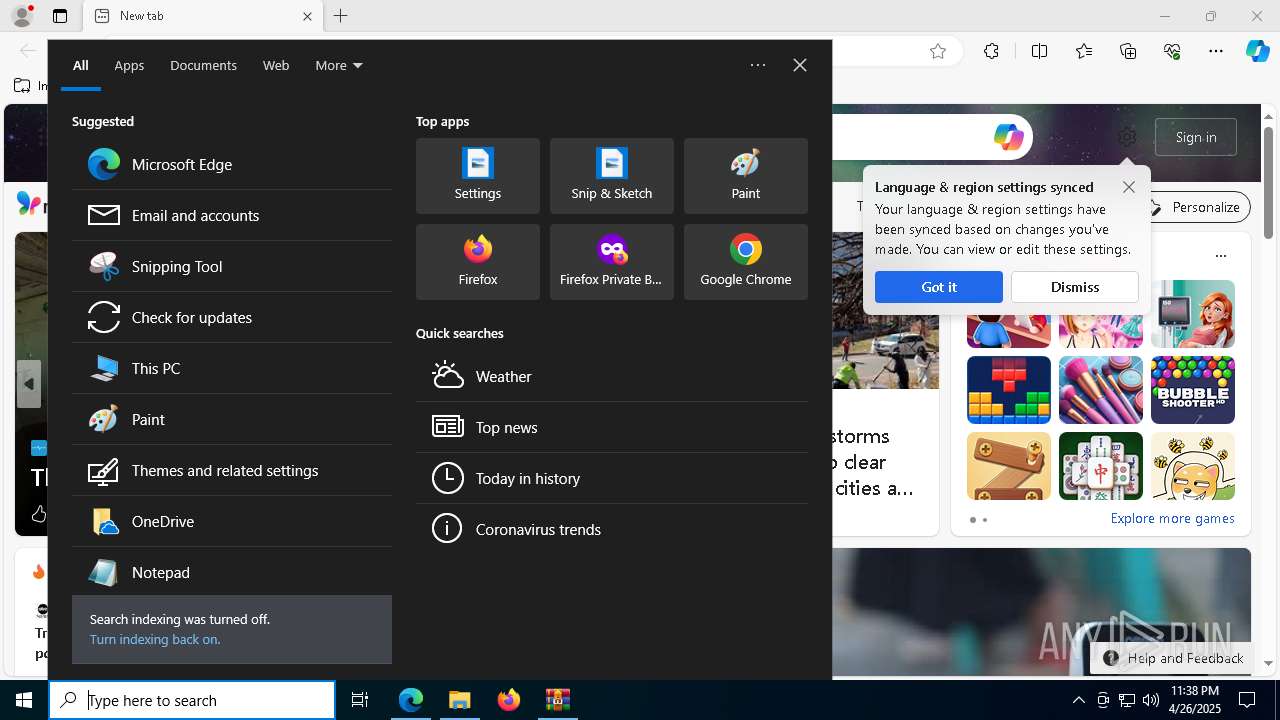Open the games widget more options ellipsis
This screenshot has height=720, width=1280.
coord(1221,256)
